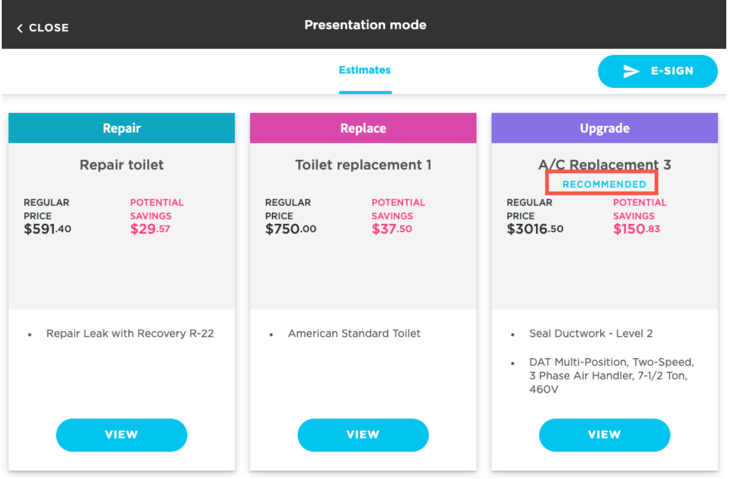This screenshot has height=479, width=739.
Task: View the Toilet replacement 1 estimate
Action: pyautogui.click(x=363, y=435)
